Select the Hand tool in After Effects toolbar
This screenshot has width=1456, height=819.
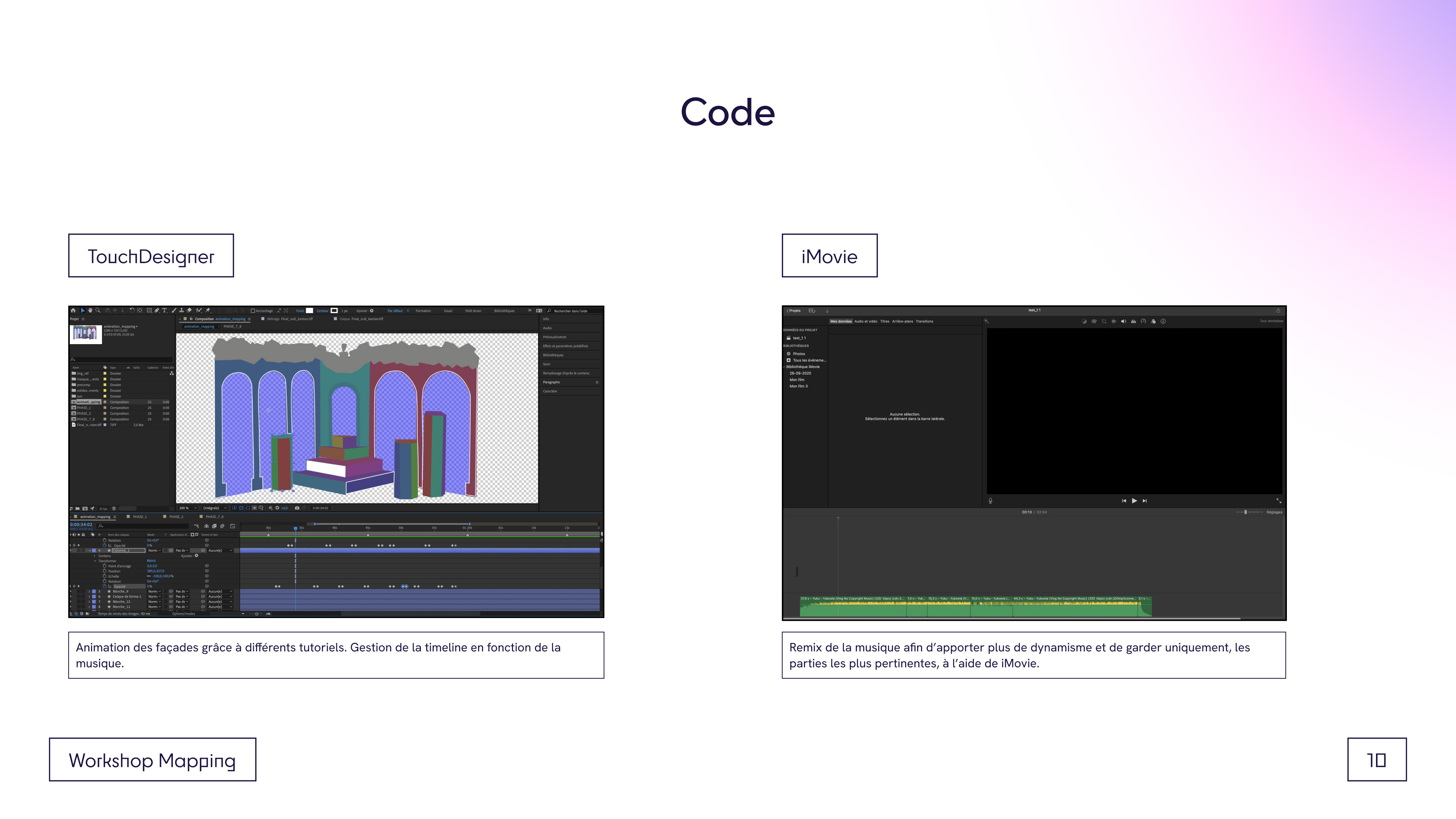point(91,310)
